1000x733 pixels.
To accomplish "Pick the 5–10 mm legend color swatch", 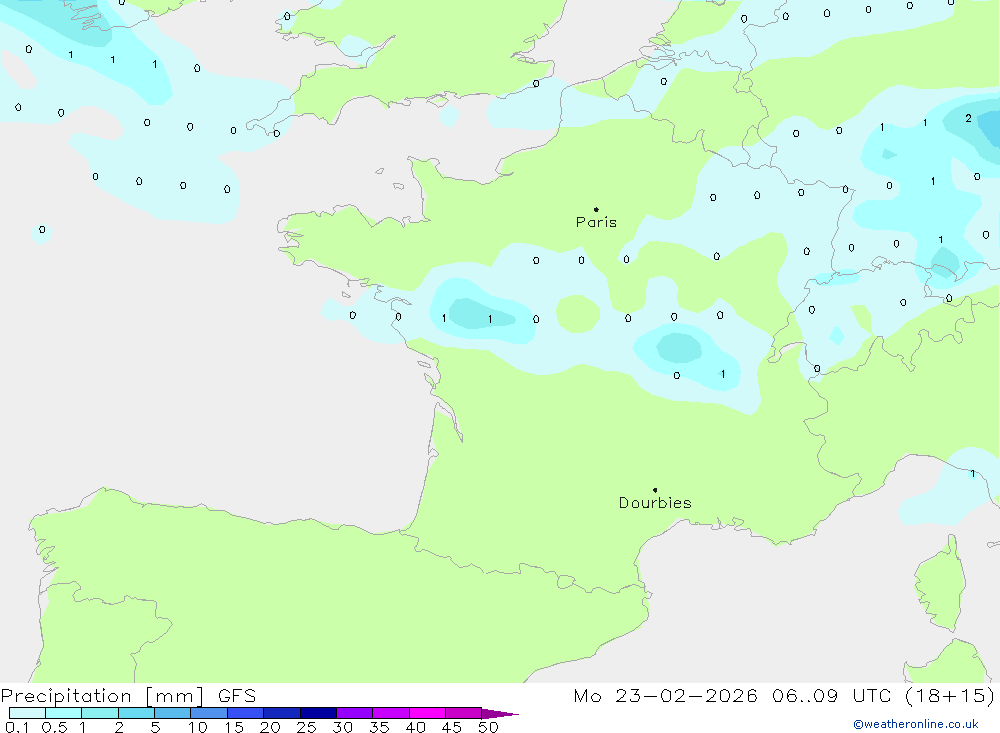I will coord(173,713).
